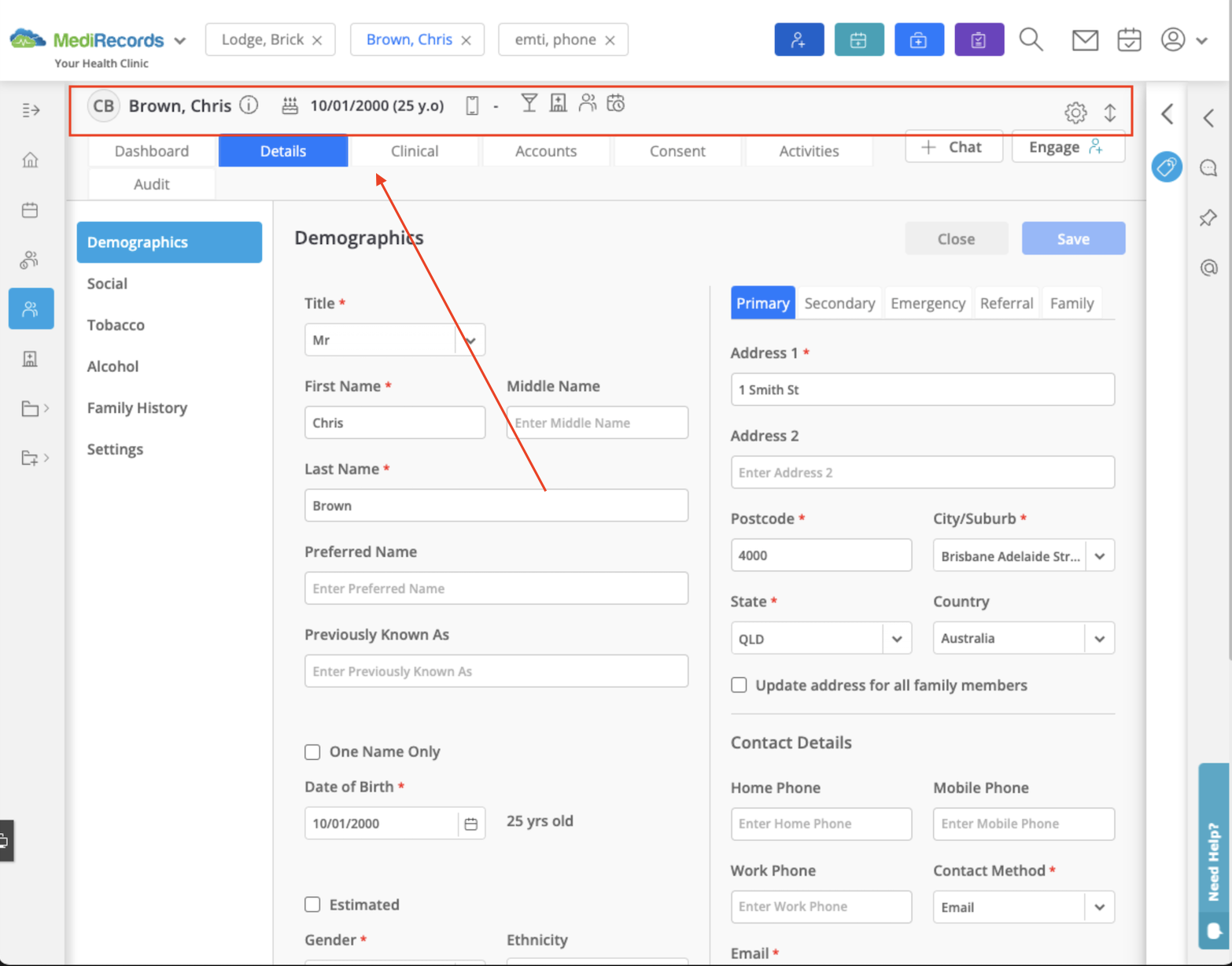Click the Mobile Phone input field
Viewport: 1232px width, 966px height.
(x=1024, y=824)
